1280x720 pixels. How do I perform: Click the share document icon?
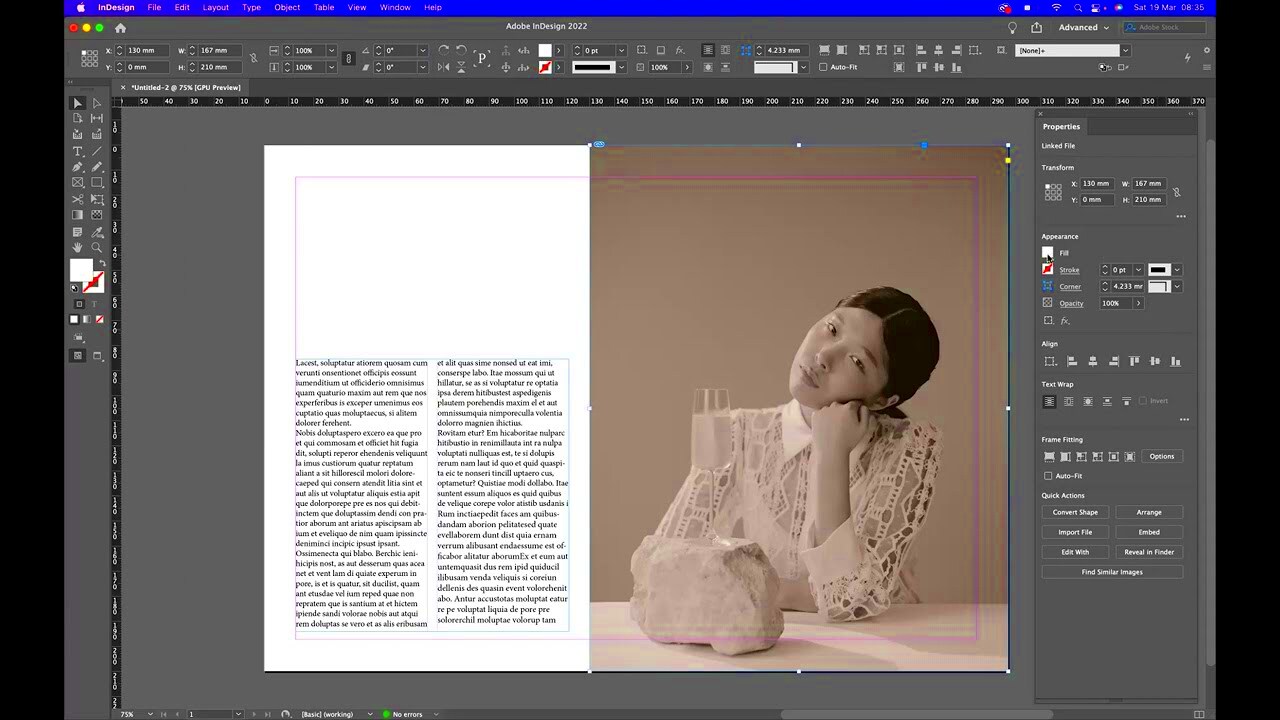click(1036, 27)
